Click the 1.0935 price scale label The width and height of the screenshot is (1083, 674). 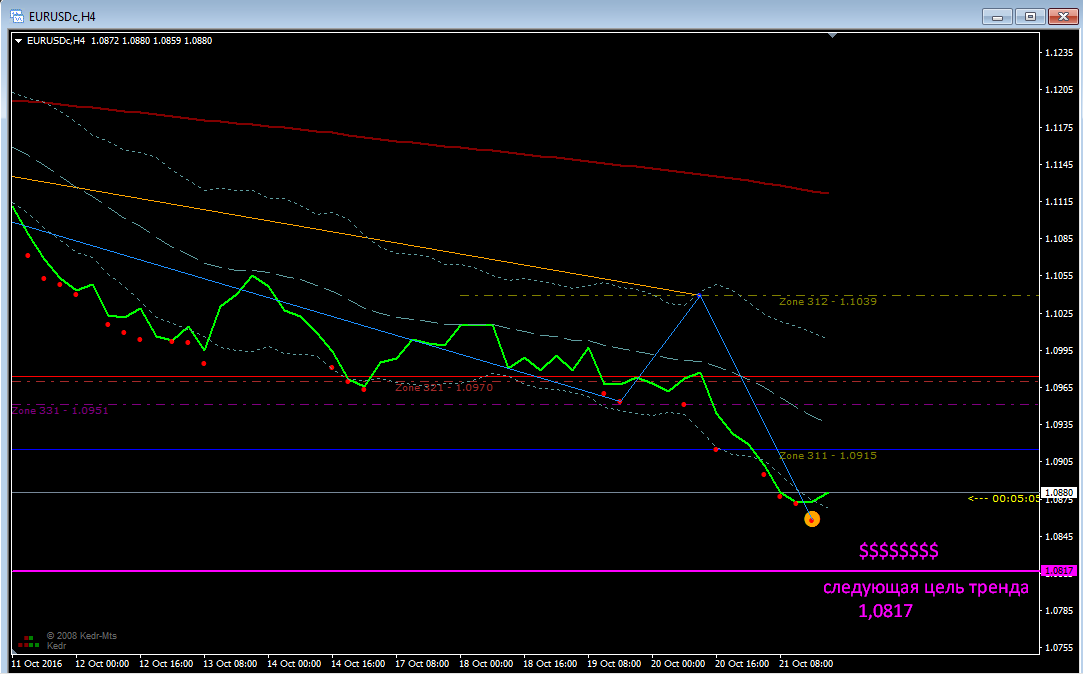pyautogui.click(x=1059, y=425)
